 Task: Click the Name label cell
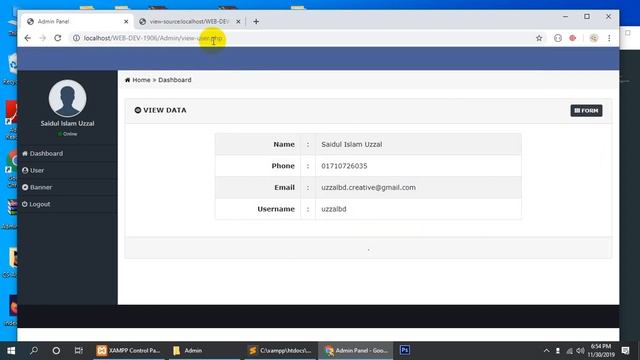tap(258, 144)
